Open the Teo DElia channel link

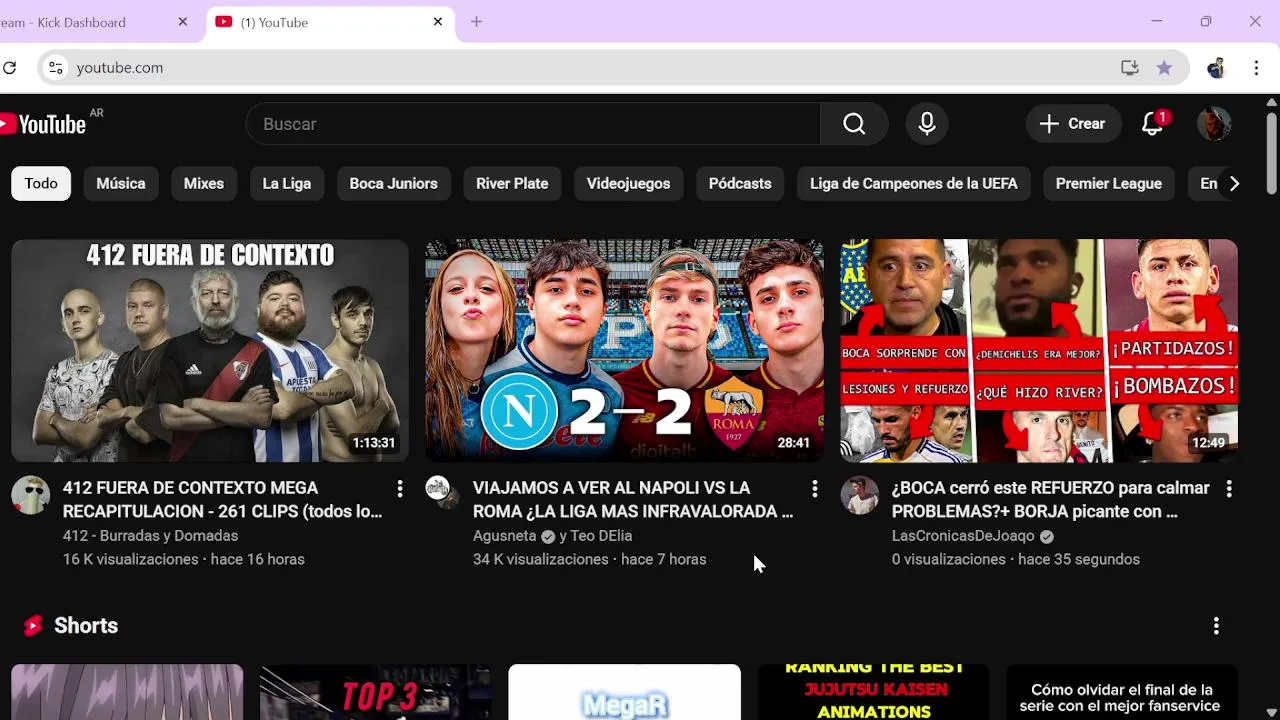(x=601, y=536)
